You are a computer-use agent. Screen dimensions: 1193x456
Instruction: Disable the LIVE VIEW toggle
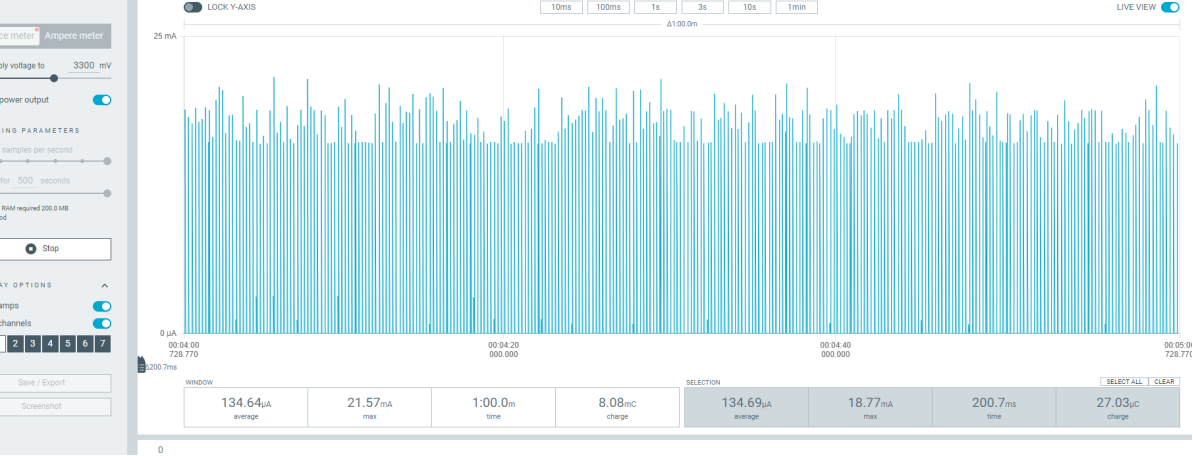(x=1169, y=8)
